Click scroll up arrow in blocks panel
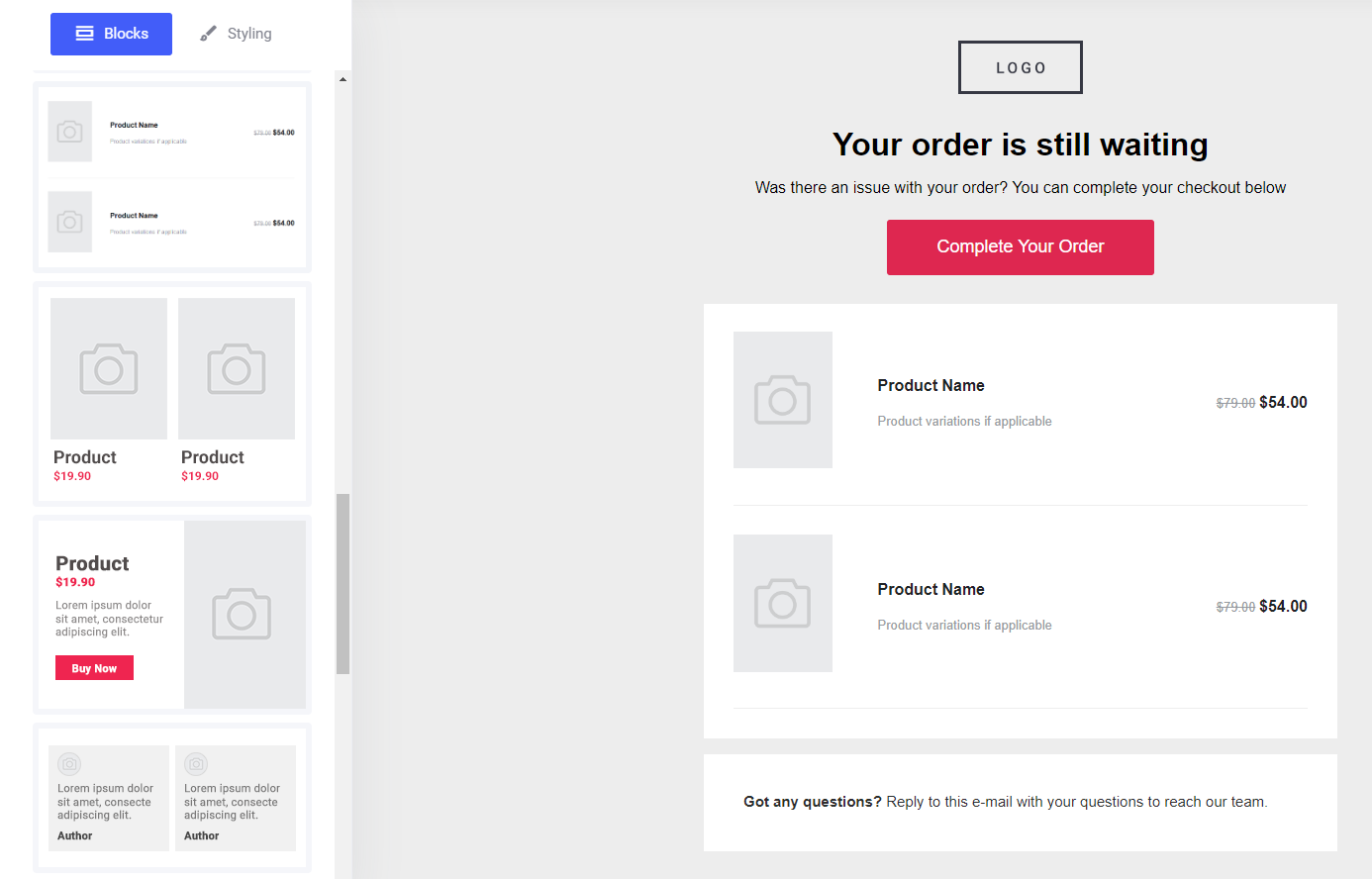Image resolution: width=1372 pixels, height=879 pixels. (x=343, y=79)
